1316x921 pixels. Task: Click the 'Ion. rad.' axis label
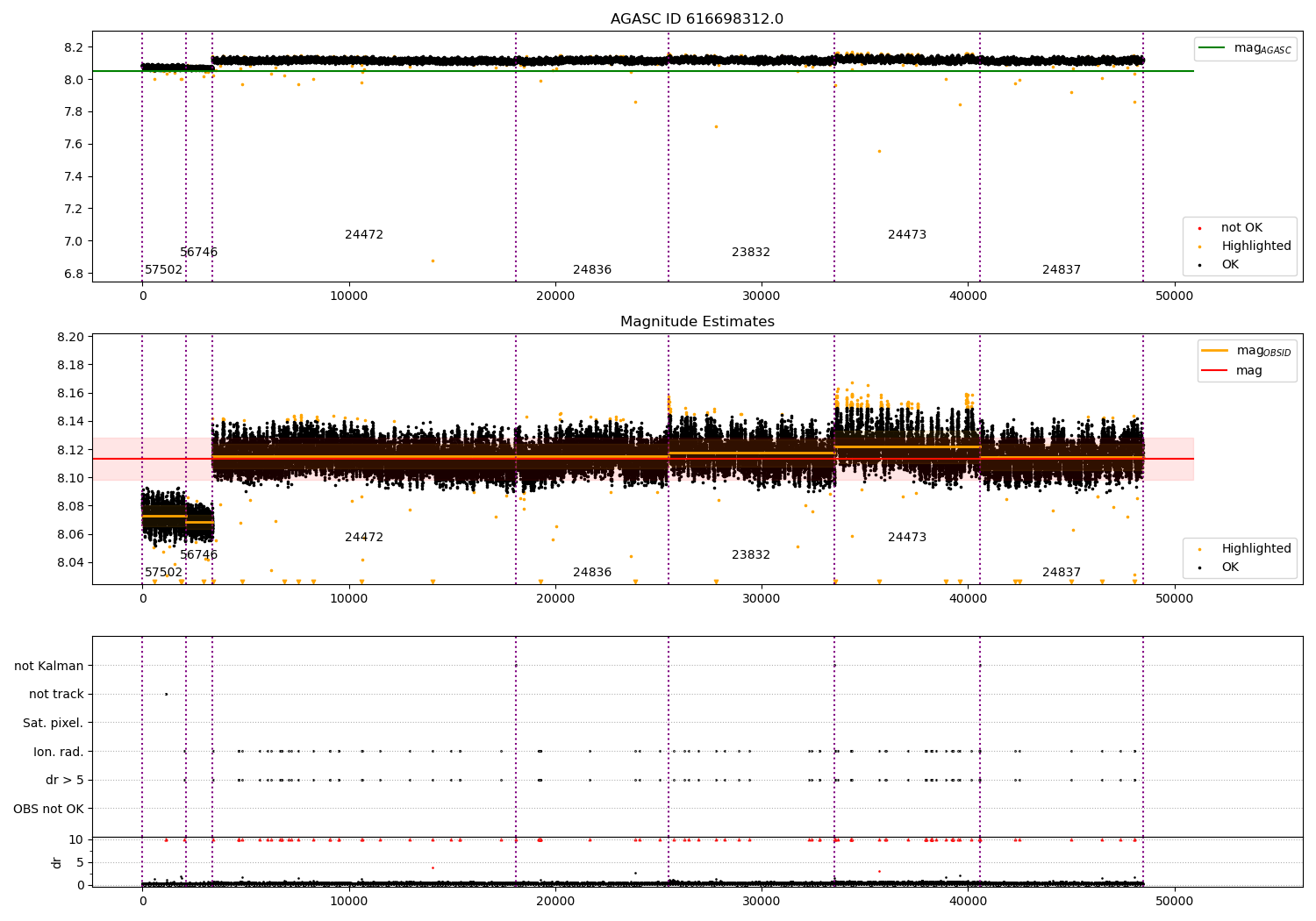(59, 753)
